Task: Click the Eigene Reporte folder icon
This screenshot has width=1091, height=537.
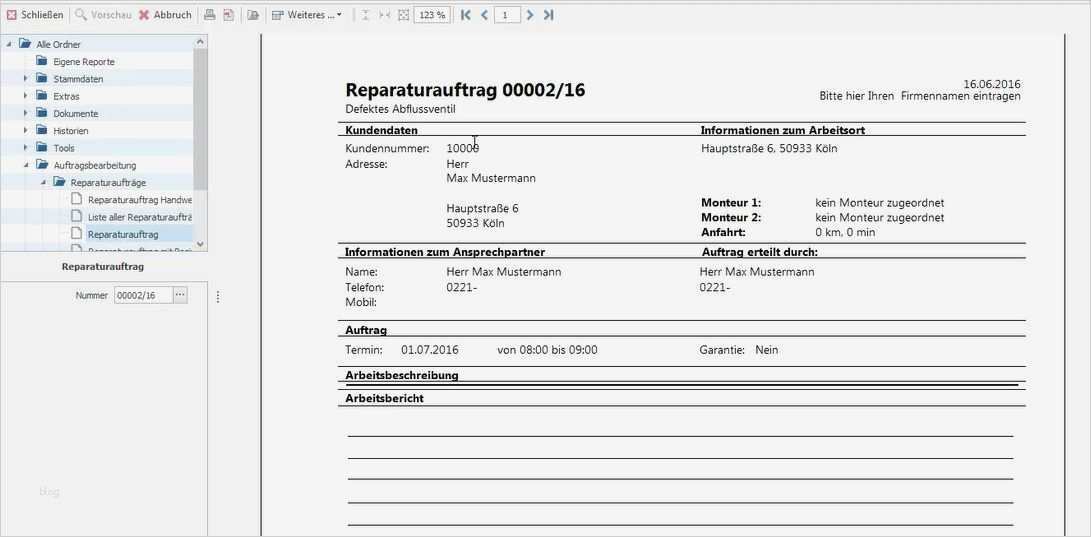Action: pos(42,61)
